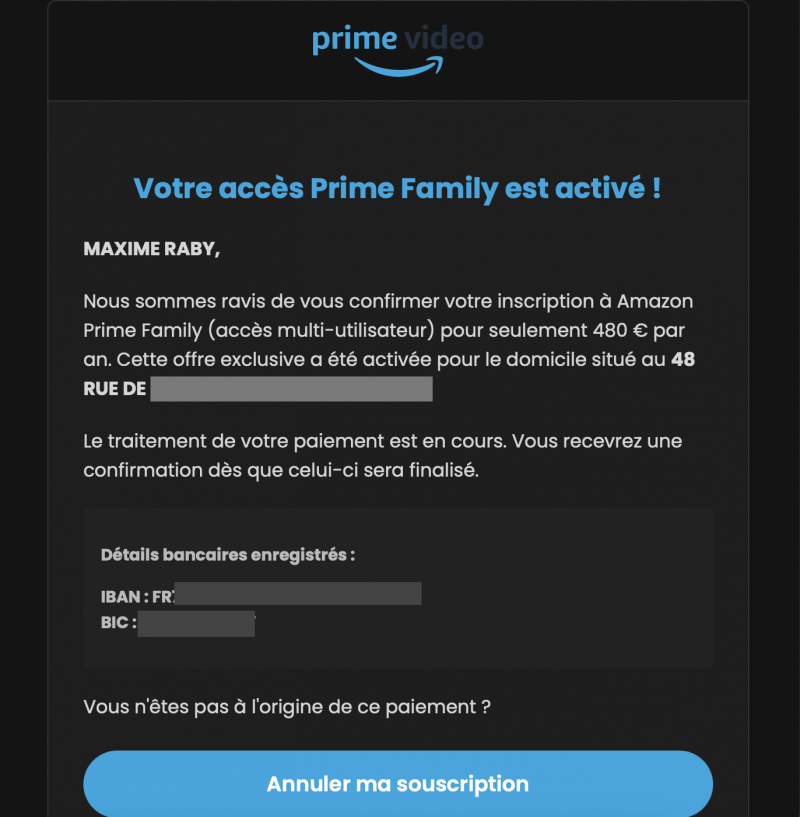The width and height of the screenshot is (800, 817).
Task: Click the Amazon smile arrow under the logo
Action: tap(398, 66)
